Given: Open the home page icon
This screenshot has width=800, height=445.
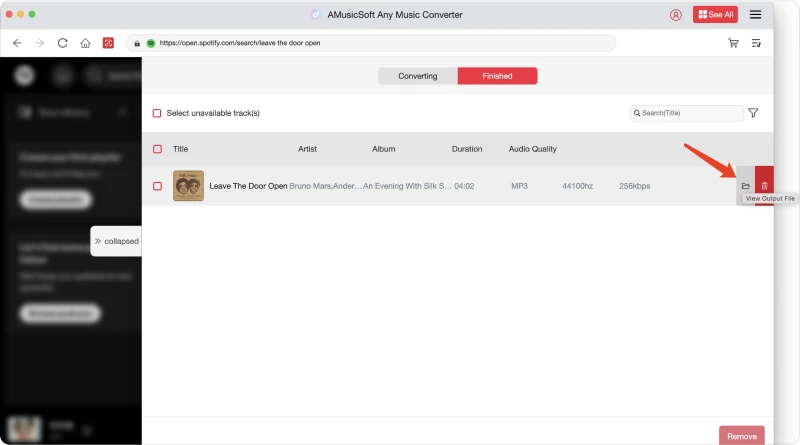Looking at the screenshot, I should pos(85,43).
